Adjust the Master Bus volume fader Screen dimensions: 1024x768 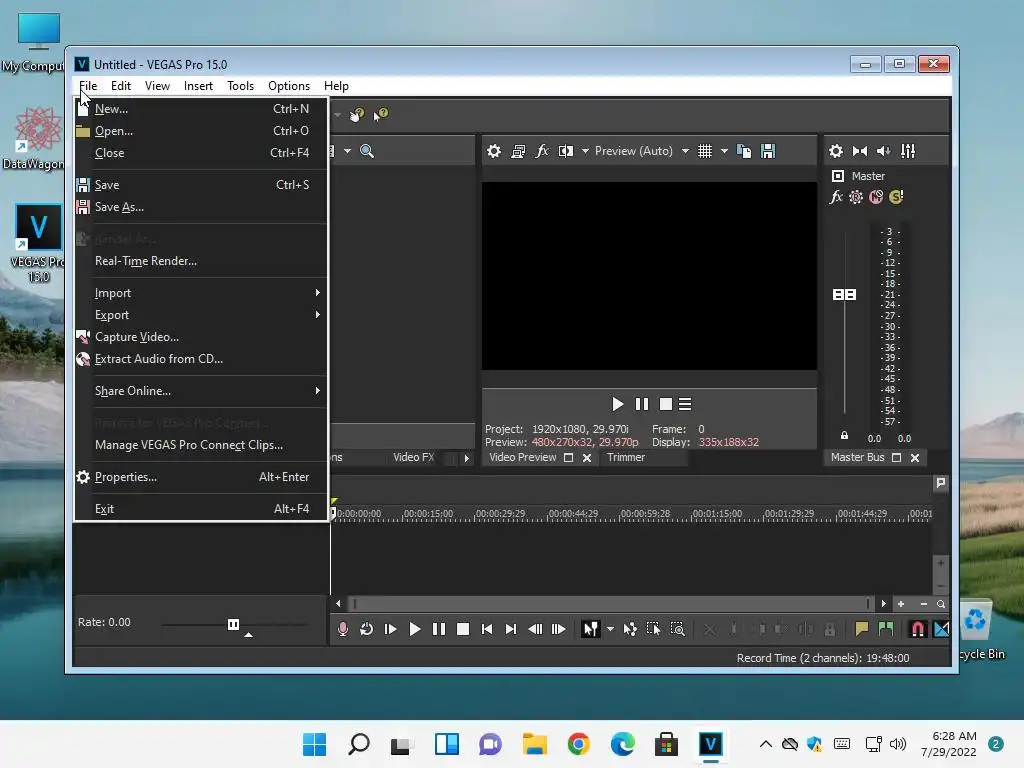844,295
